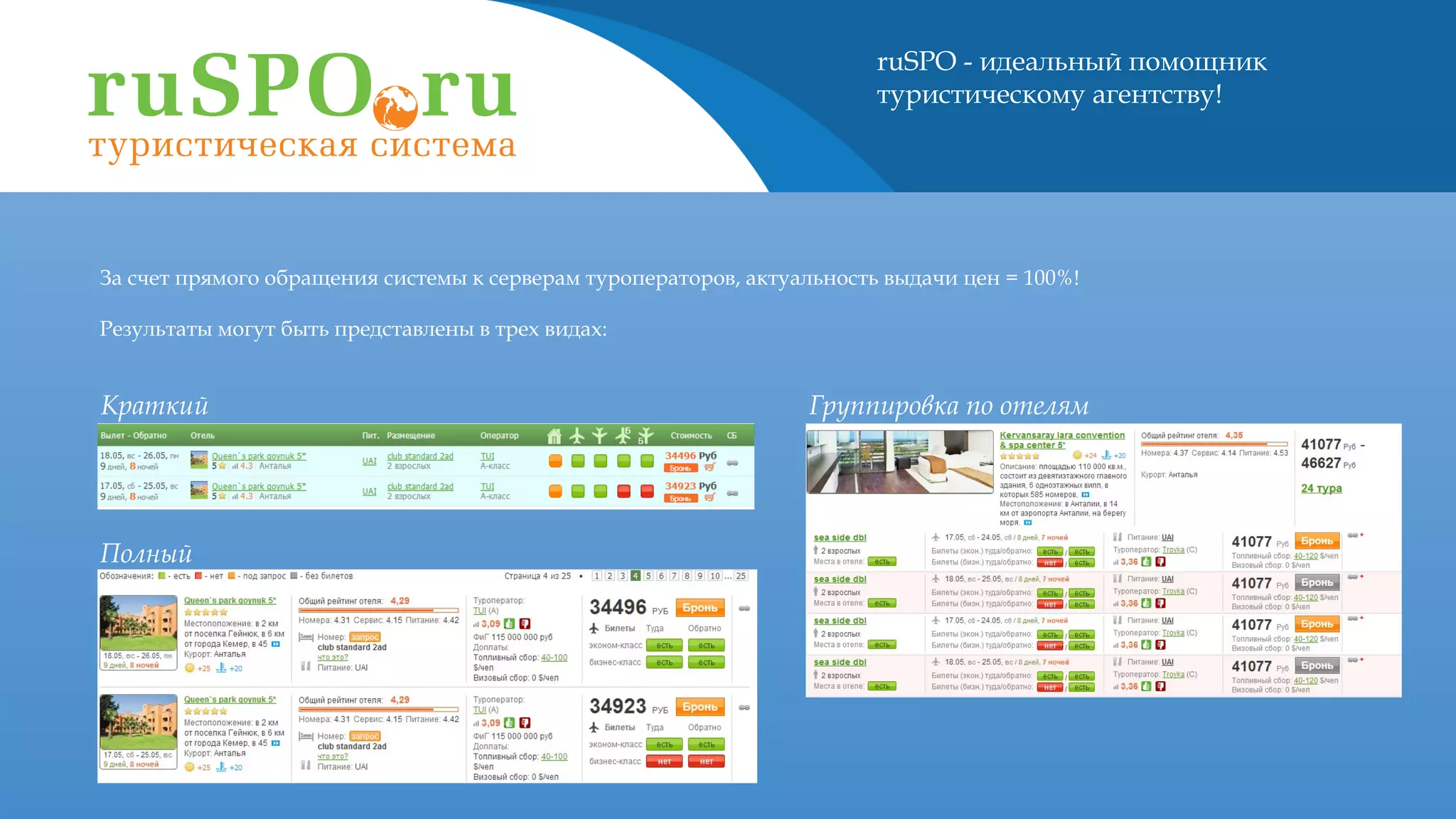The height and width of the screenshot is (819, 1456).
Task: Click the chain-link icon in the 34923 brief row
Action: click(732, 493)
